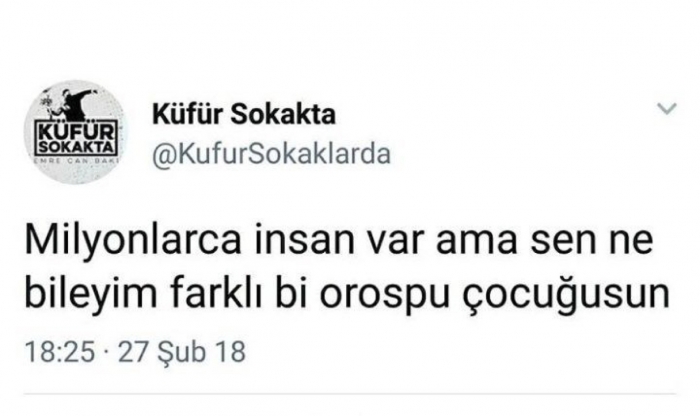Open the 18:25 · 27 Şub 18 timestamp
700x416 pixels.
click(x=135, y=351)
